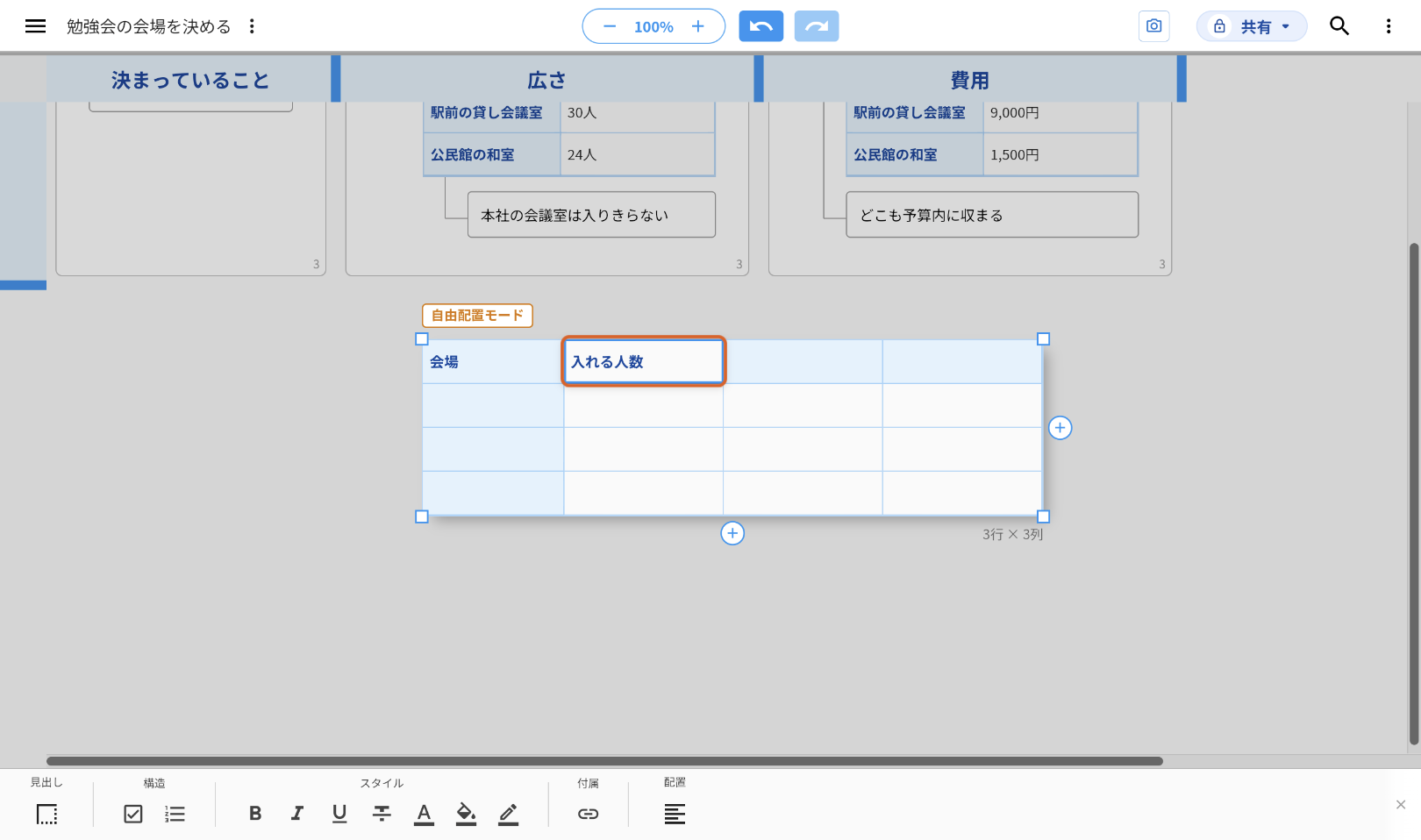Open the top-right overflow menu

(x=1389, y=26)
